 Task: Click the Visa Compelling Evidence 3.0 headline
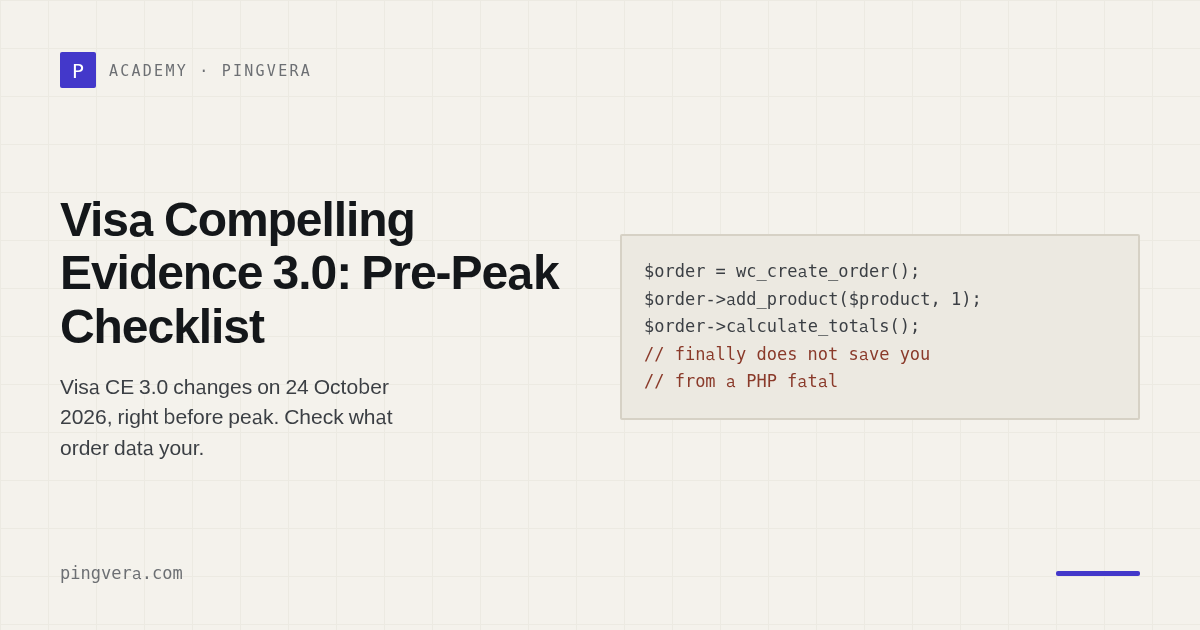coord(309,273)
